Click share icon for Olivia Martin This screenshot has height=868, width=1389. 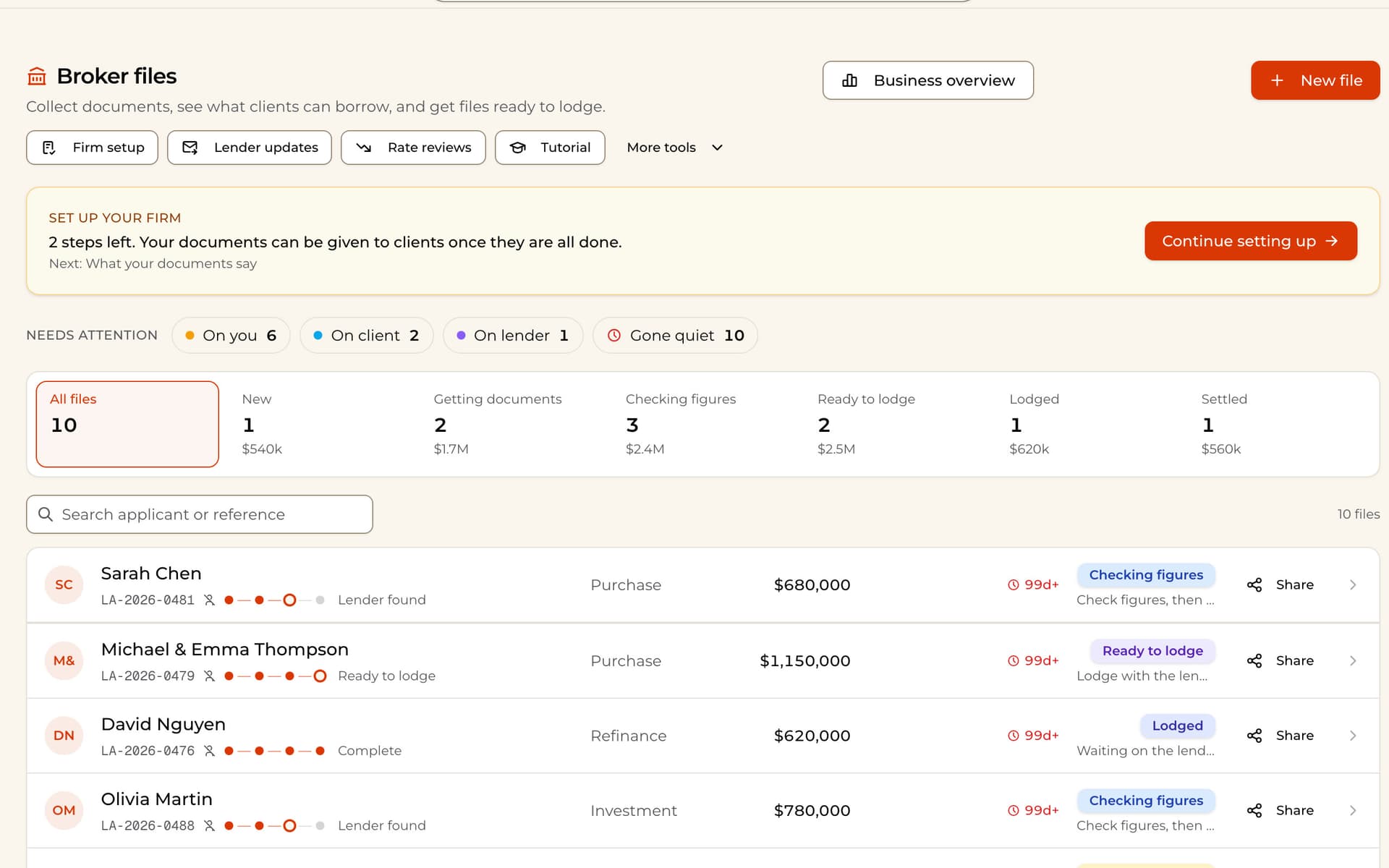pos(1254,811)
